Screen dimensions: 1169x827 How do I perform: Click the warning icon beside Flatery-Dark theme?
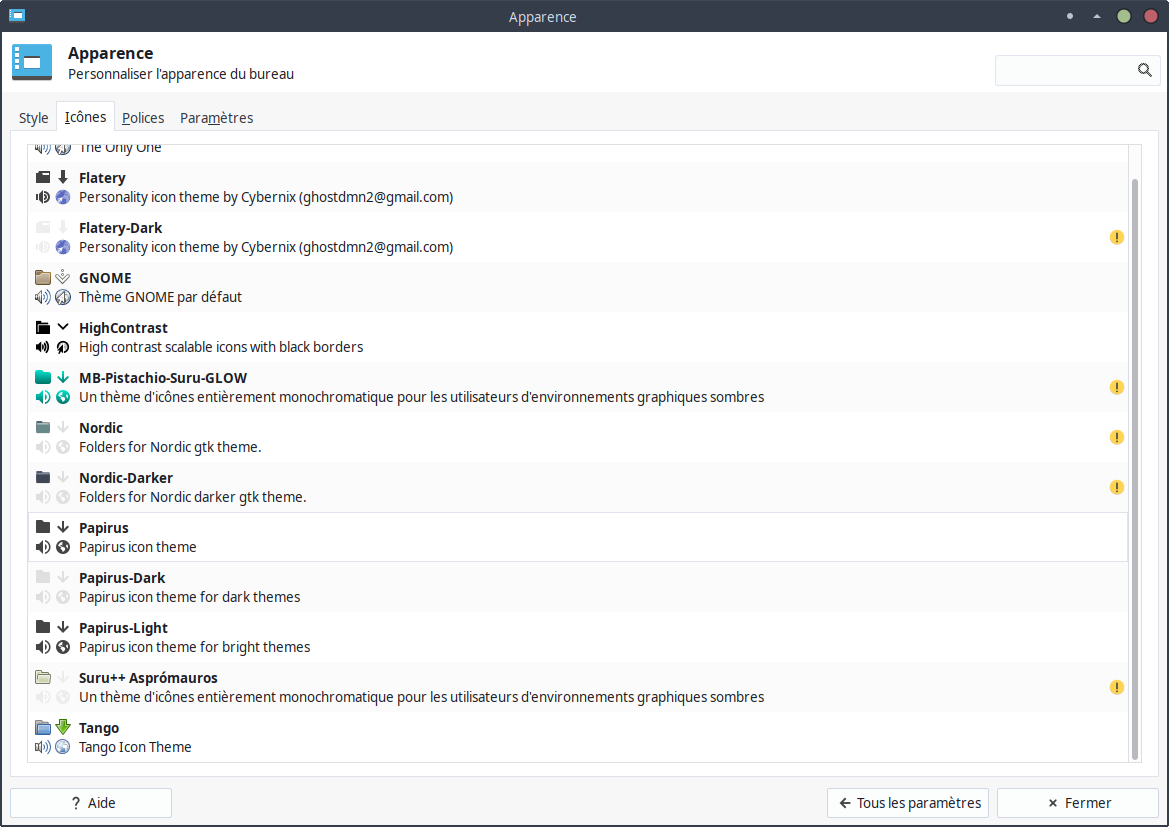click(1117, 237)
